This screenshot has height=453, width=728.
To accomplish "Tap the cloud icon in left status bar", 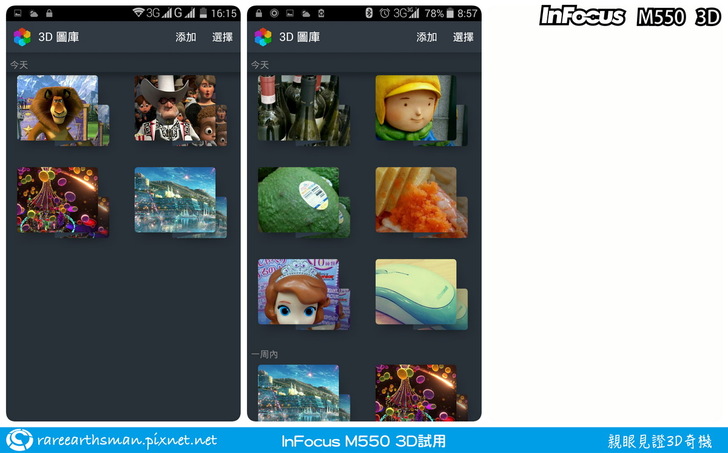I will coord(34,13).
